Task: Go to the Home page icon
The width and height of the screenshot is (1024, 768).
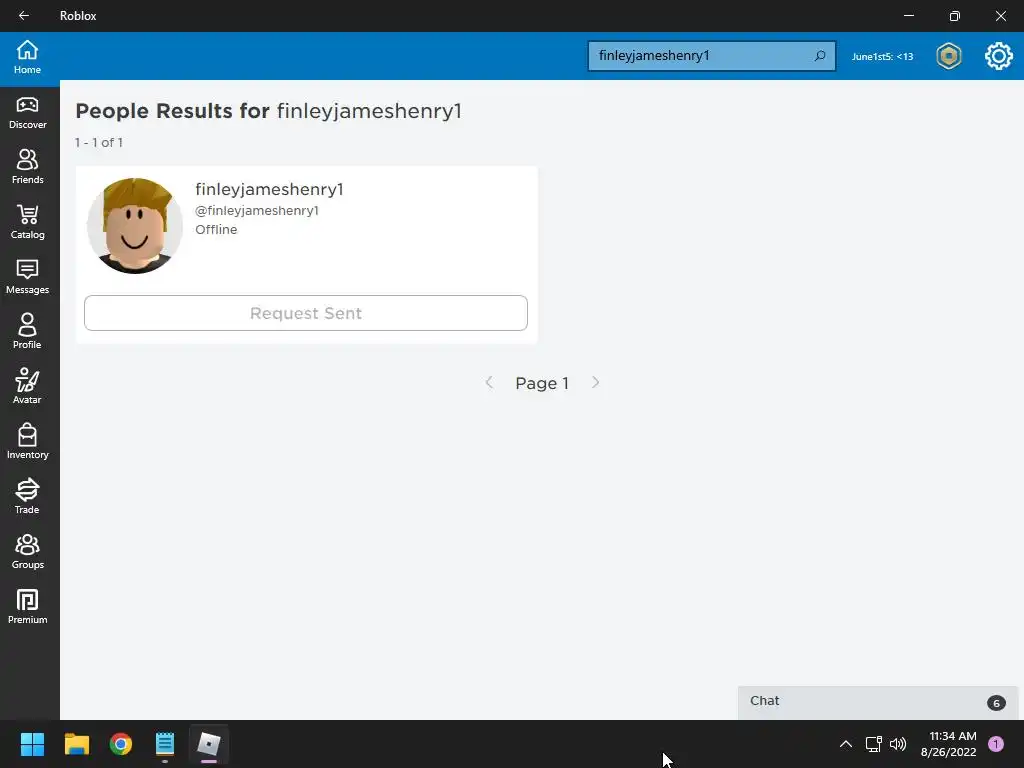Action: (27, 57)
